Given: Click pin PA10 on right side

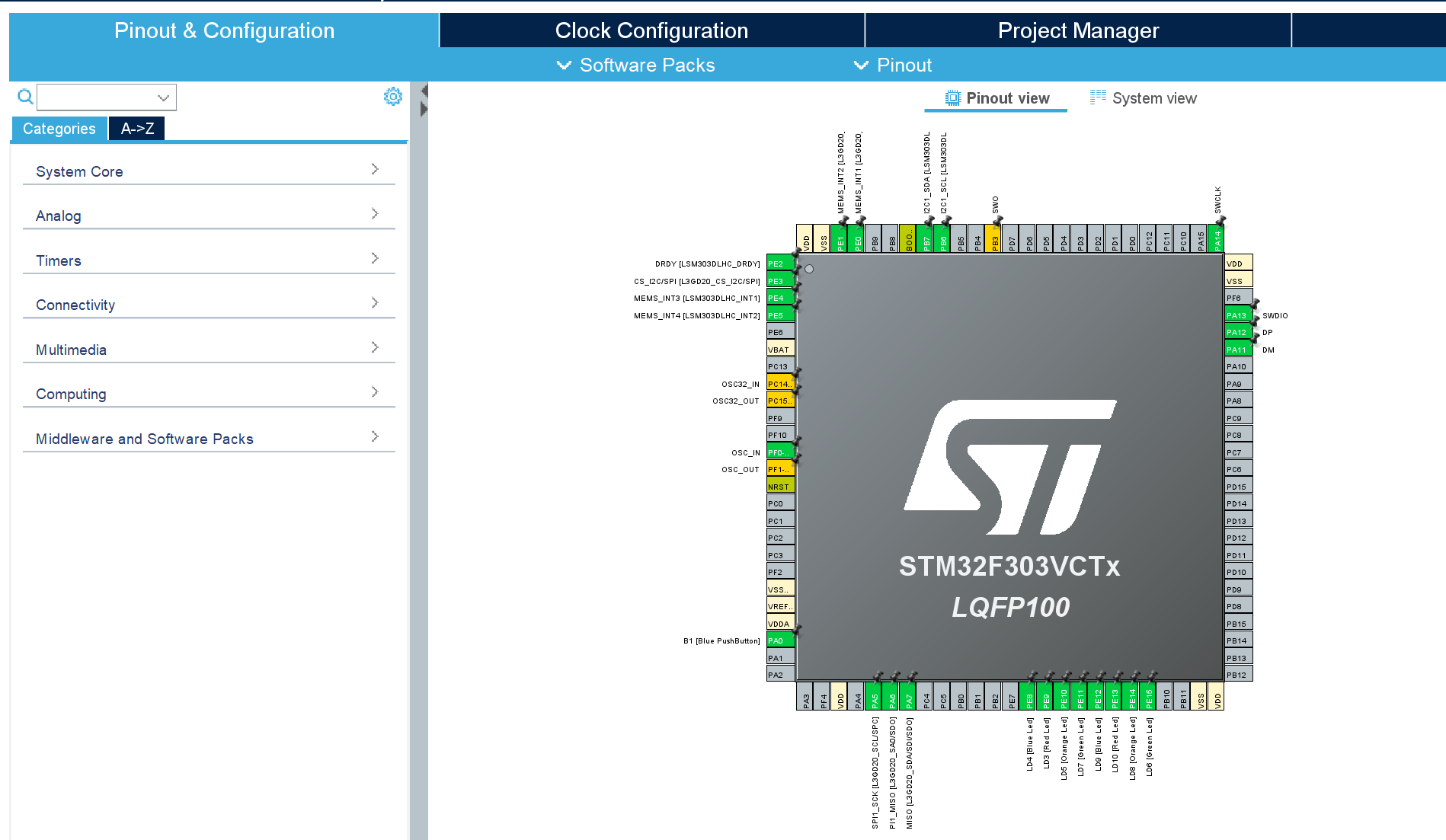Looking at the screenshot, I should coord(1239,366).
